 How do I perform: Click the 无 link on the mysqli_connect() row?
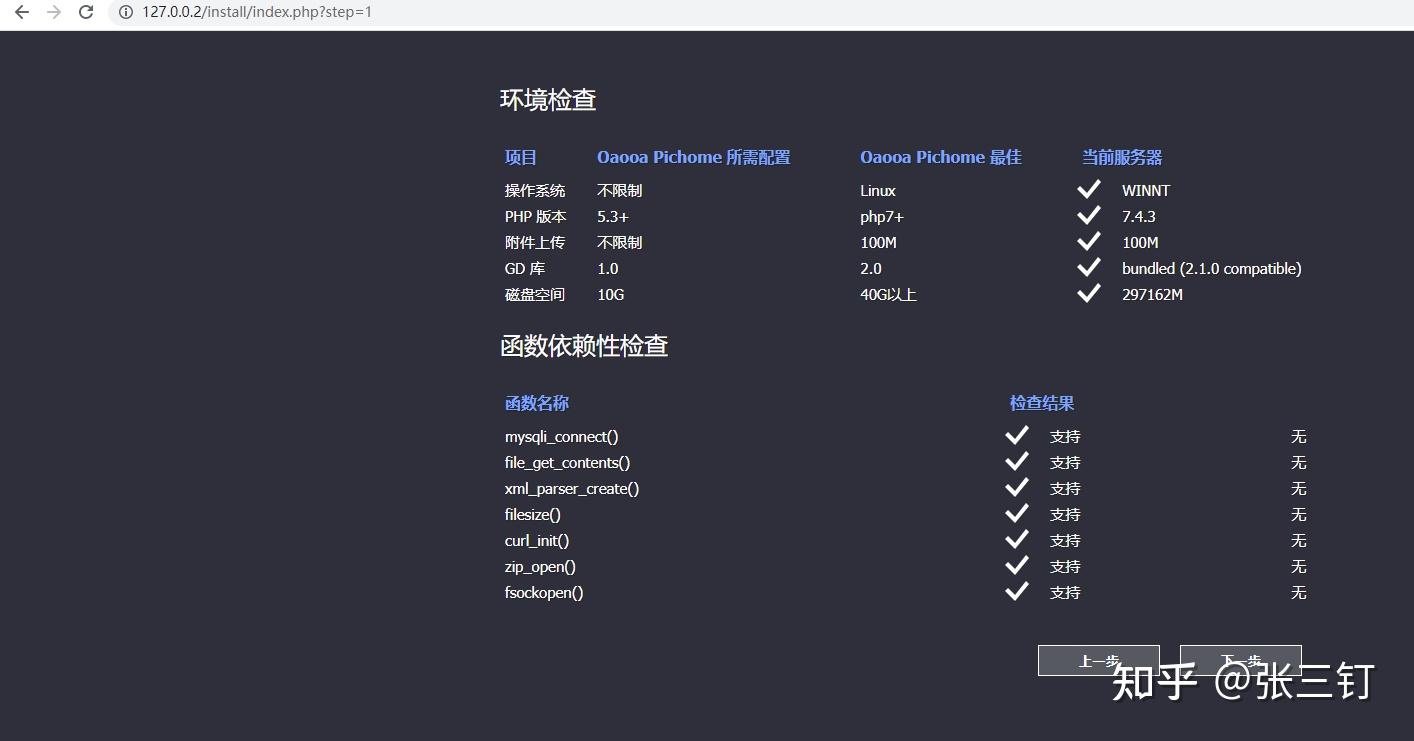point(1298,436)
